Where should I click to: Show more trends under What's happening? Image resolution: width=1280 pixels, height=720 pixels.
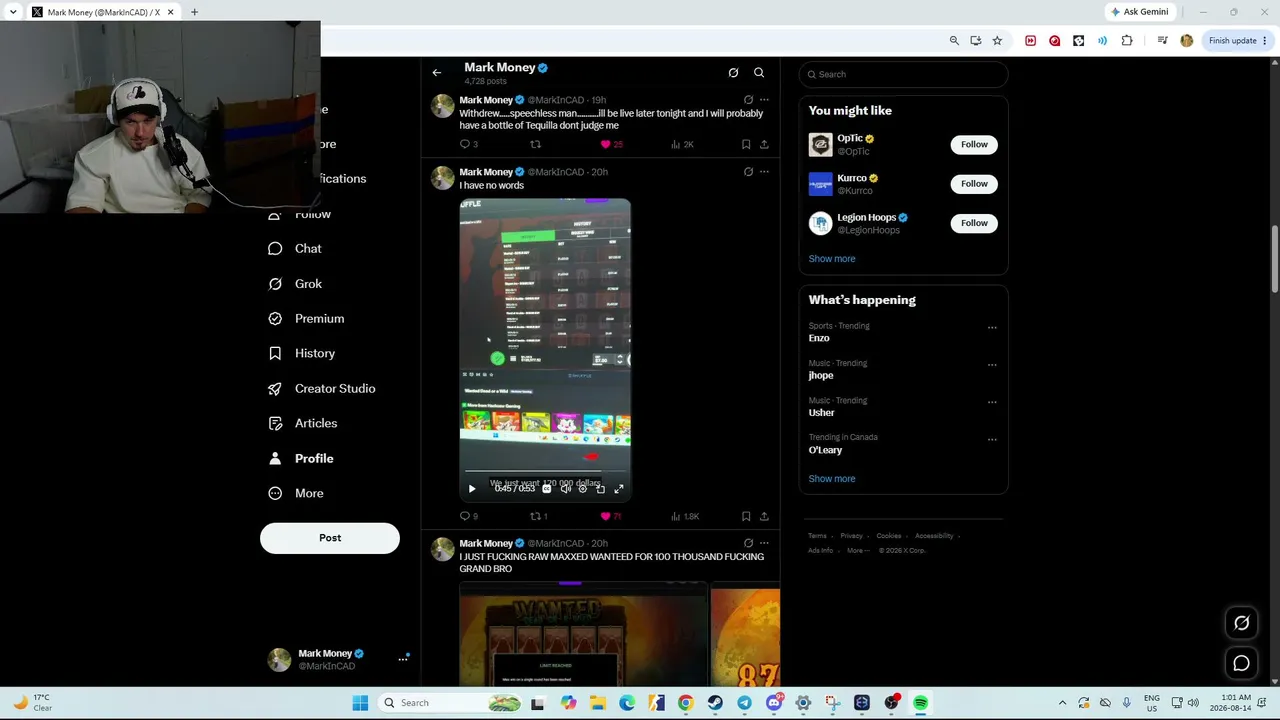pos(832,479)
